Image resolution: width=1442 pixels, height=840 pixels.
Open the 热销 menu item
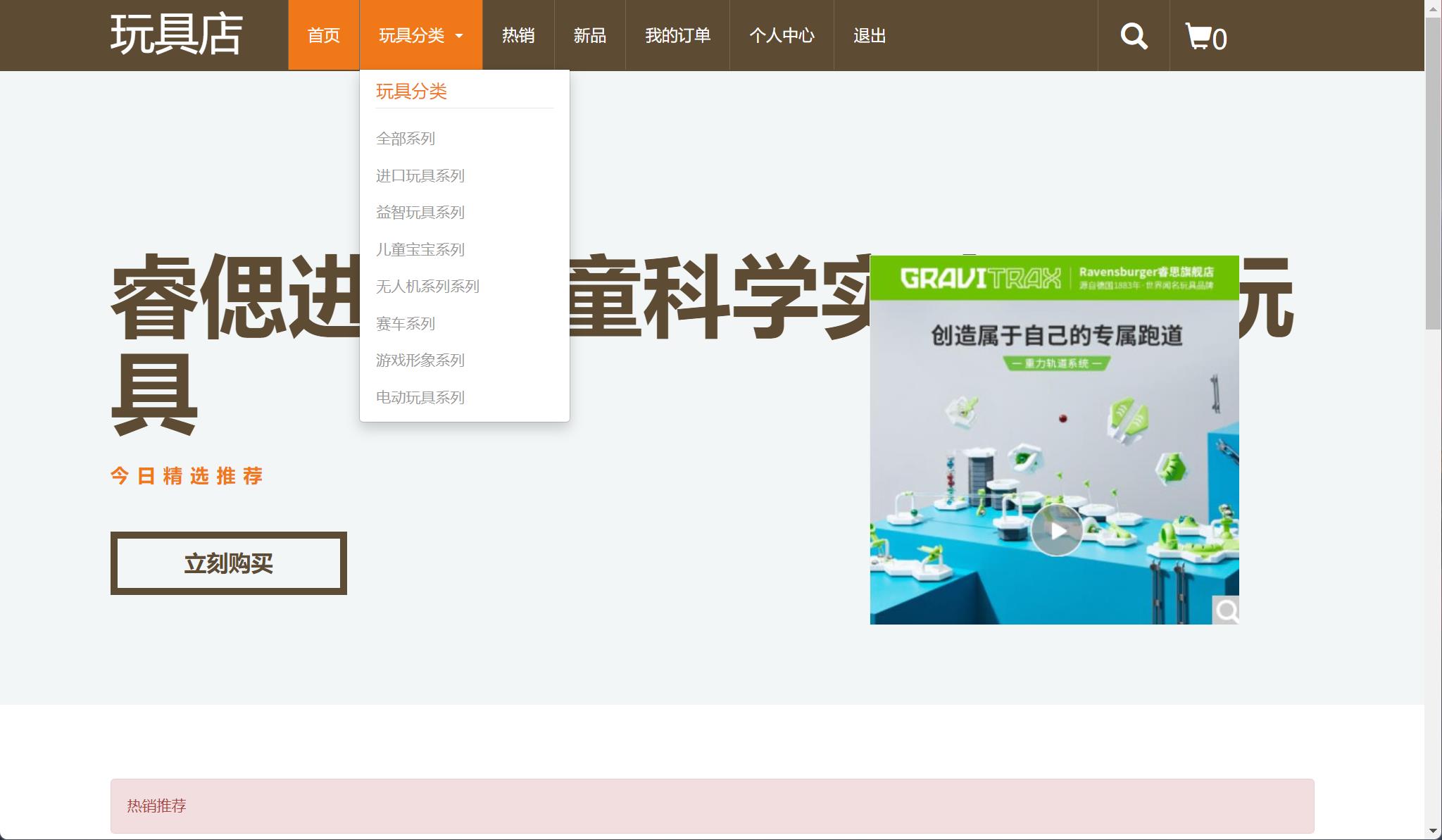[518, 35]
